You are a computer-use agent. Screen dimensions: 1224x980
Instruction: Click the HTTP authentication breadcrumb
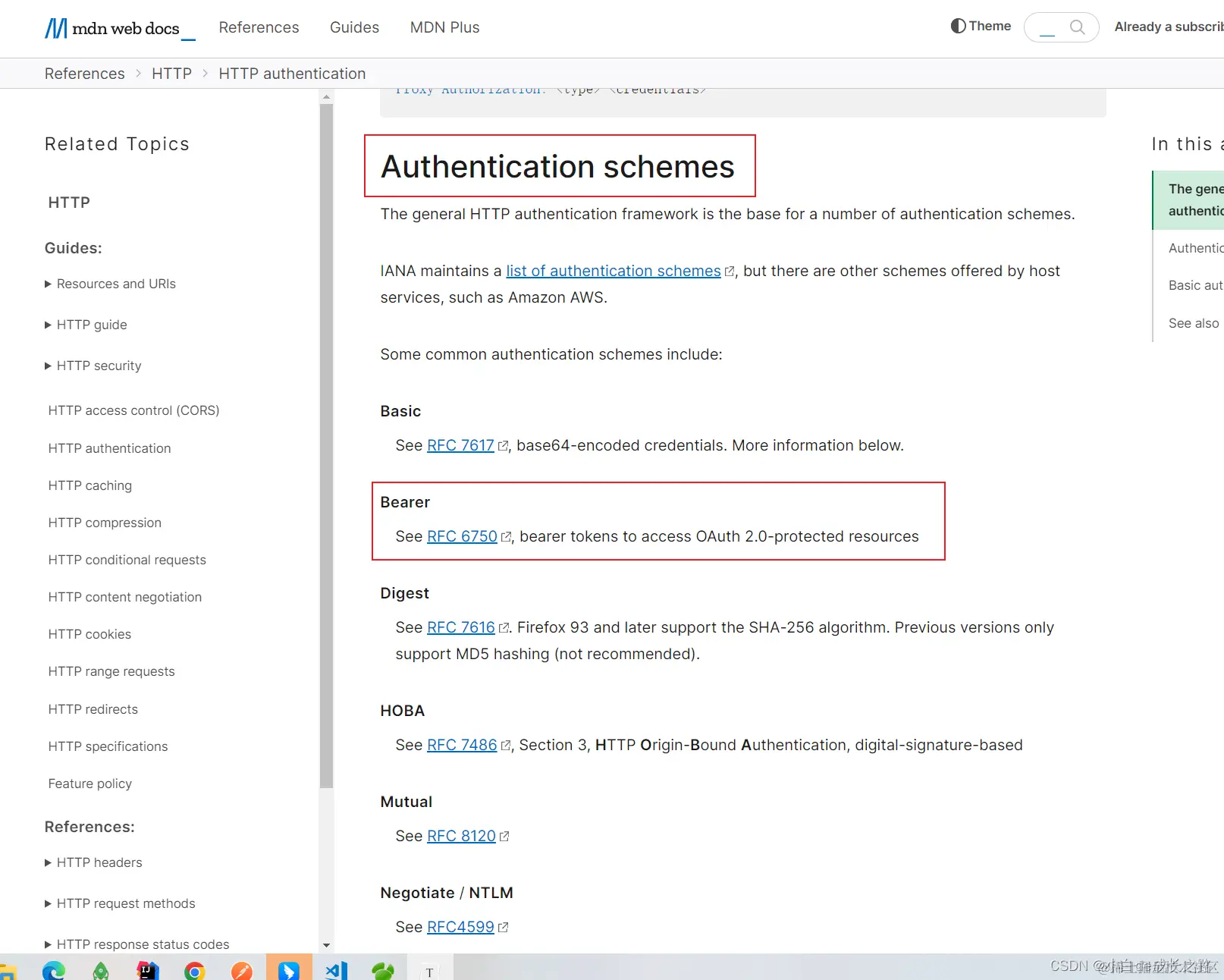click(292, 74)
